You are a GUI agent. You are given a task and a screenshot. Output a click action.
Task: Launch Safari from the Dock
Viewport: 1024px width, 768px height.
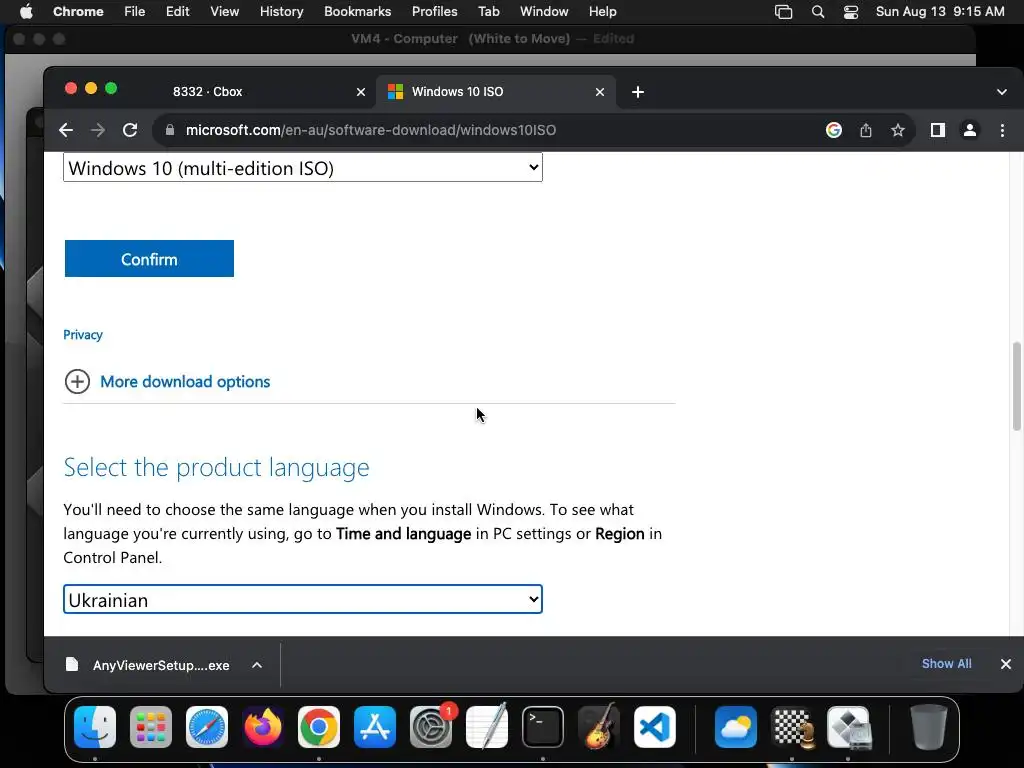coord(207,726)
